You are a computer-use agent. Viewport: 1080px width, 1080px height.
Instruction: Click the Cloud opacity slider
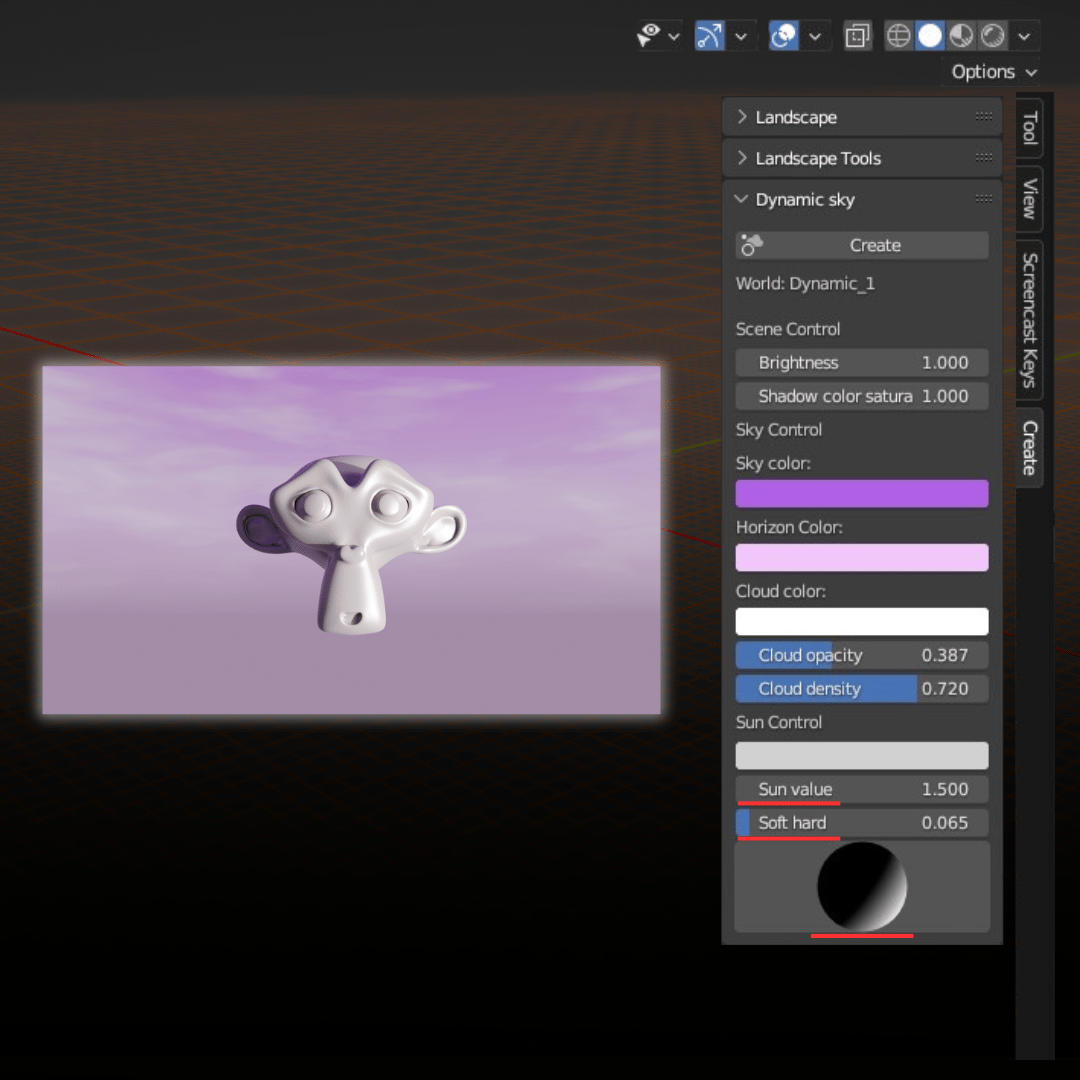click(x=862, y=655)
